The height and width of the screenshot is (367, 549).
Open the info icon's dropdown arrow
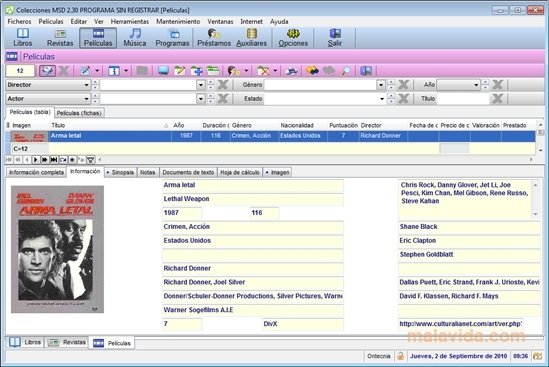click(x=126, y=71)
